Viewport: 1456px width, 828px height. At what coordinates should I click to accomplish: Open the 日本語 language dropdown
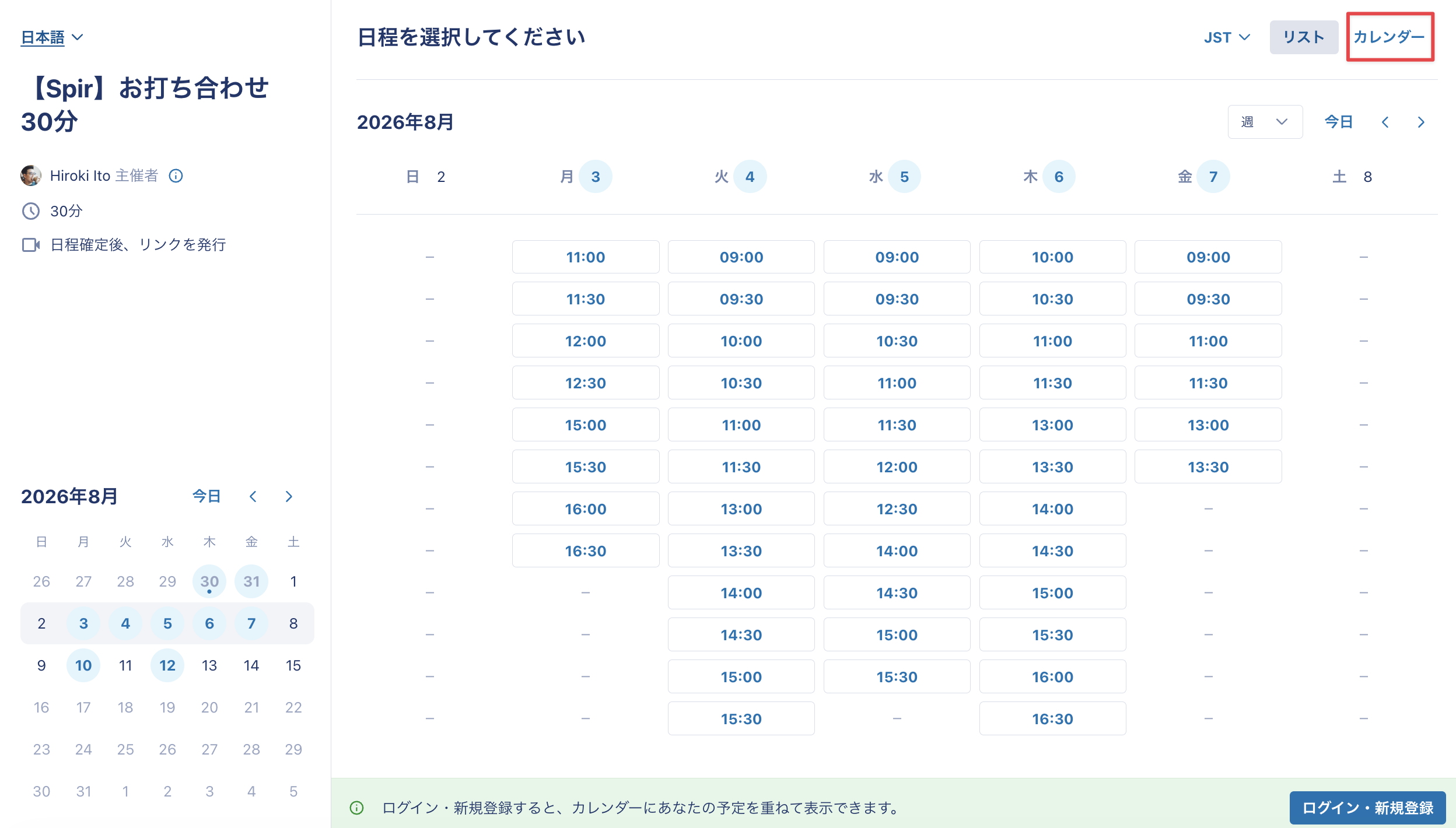coord(52,37)
